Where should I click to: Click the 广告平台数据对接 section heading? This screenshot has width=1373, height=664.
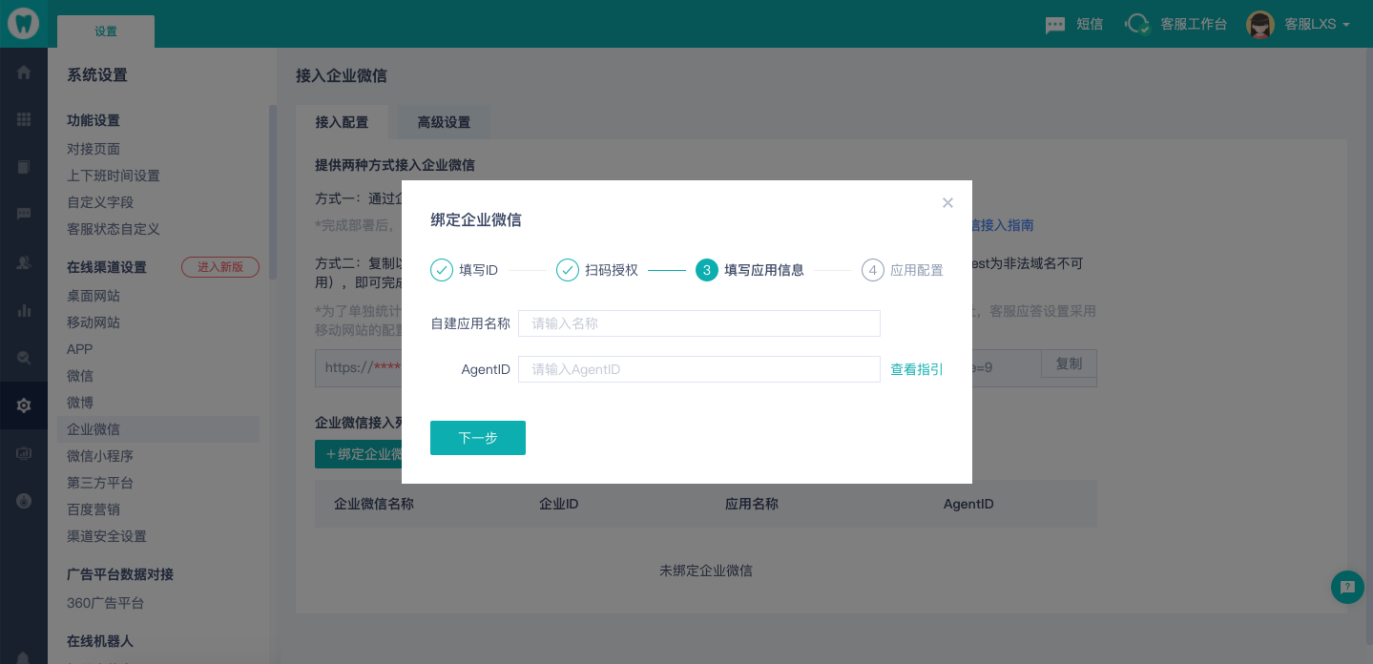pyautogui.click(x=120, y=574)
